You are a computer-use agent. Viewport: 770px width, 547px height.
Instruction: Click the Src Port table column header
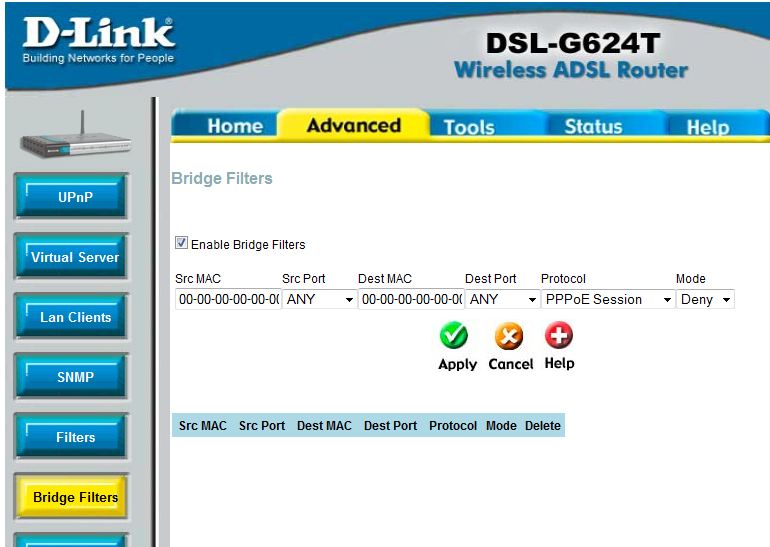coord(262,425)
